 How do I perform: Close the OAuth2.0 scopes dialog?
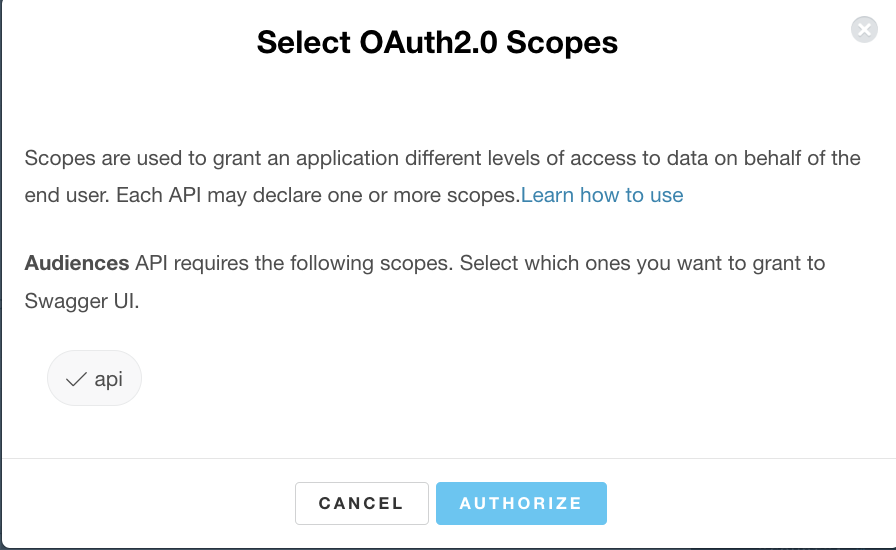point(864,29)
